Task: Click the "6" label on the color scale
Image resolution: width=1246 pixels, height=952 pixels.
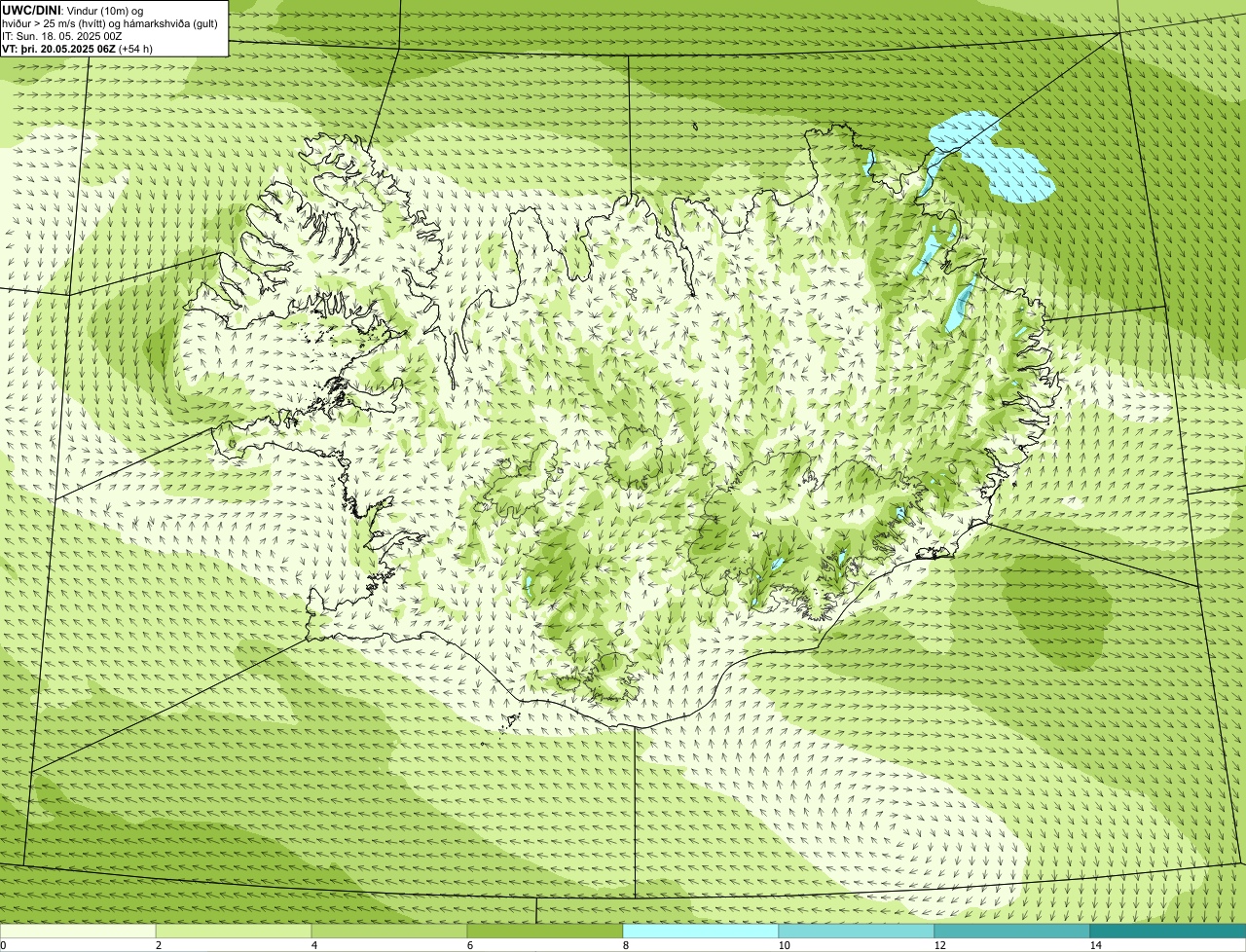Action: [x=469, y=945]
